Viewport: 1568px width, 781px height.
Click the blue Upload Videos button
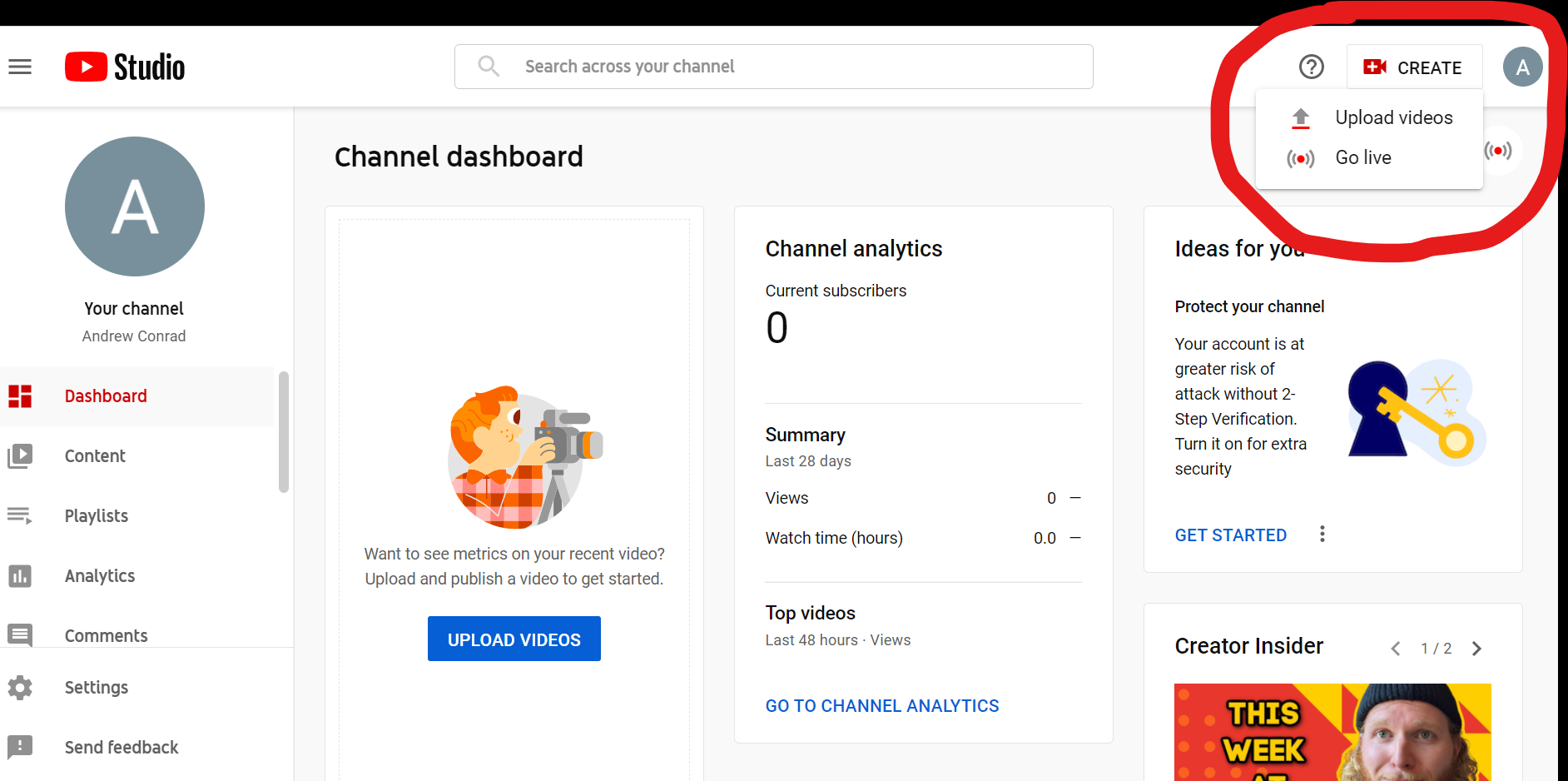(x=514, y=639)
